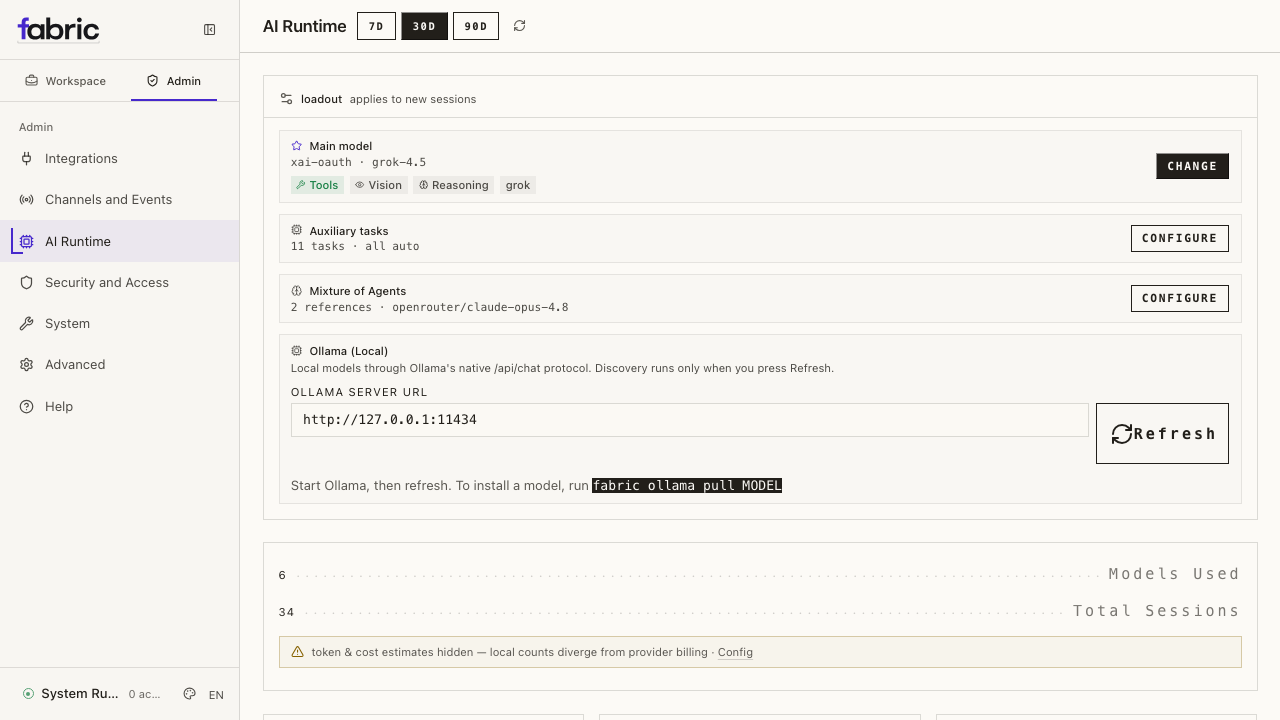1280x720 pixels.
Task: Click the System wrench icon
Action: 27,324
